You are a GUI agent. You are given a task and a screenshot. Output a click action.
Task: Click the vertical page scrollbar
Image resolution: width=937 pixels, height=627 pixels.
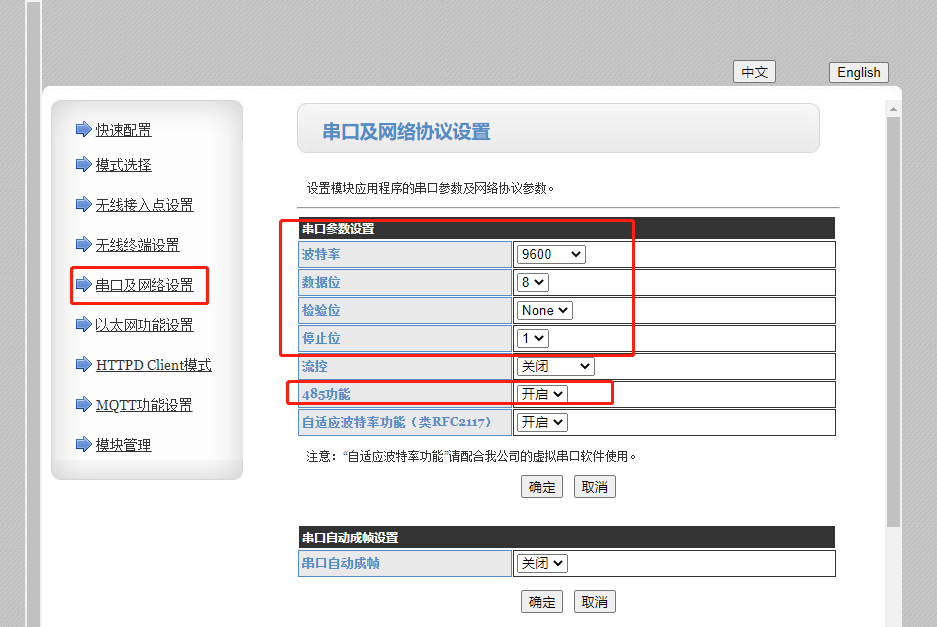tap(893, 320)
